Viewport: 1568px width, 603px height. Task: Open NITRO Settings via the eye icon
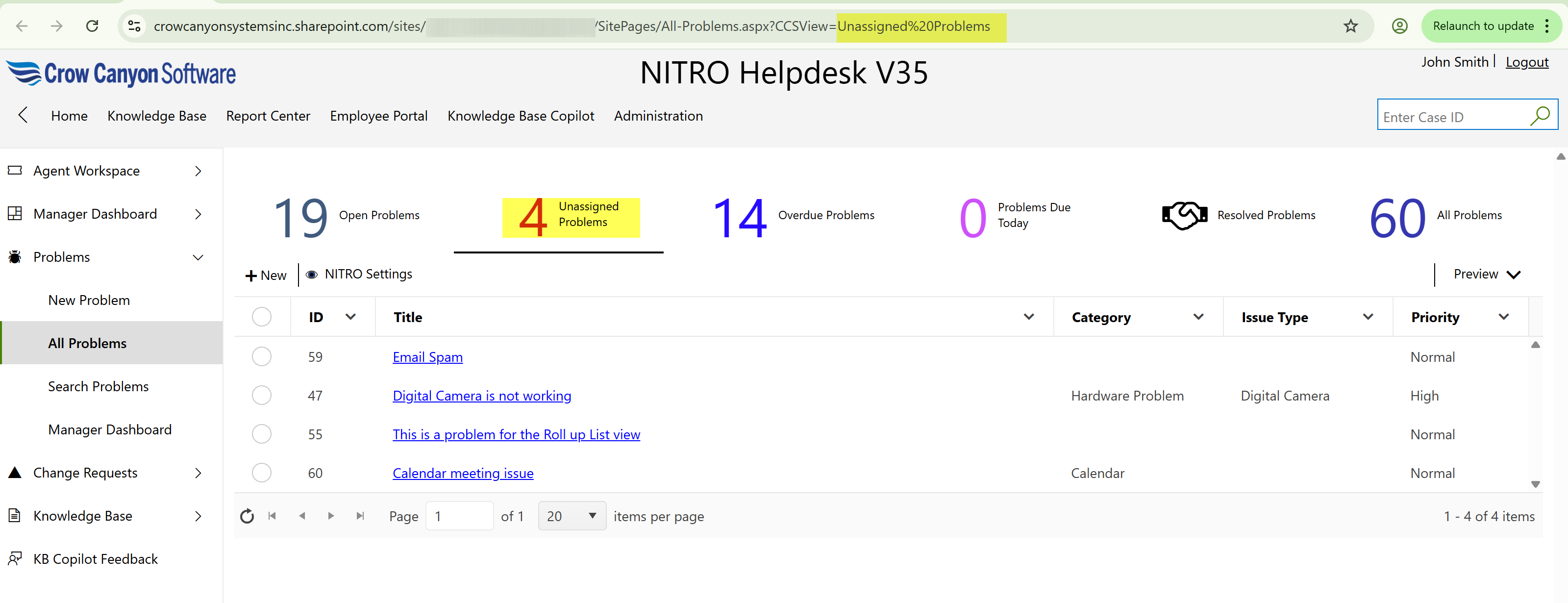click(312, 274)
